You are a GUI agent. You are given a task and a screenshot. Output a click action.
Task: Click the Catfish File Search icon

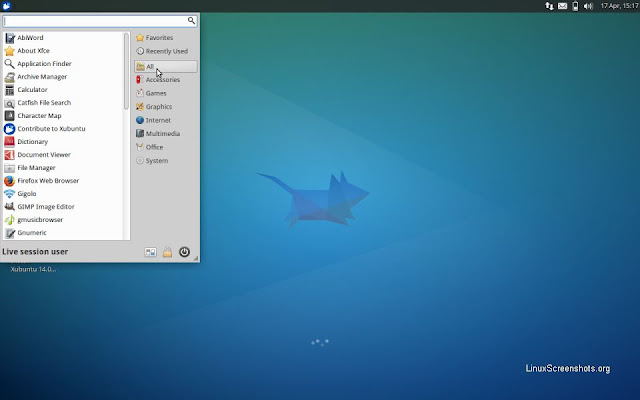(9, 103)
